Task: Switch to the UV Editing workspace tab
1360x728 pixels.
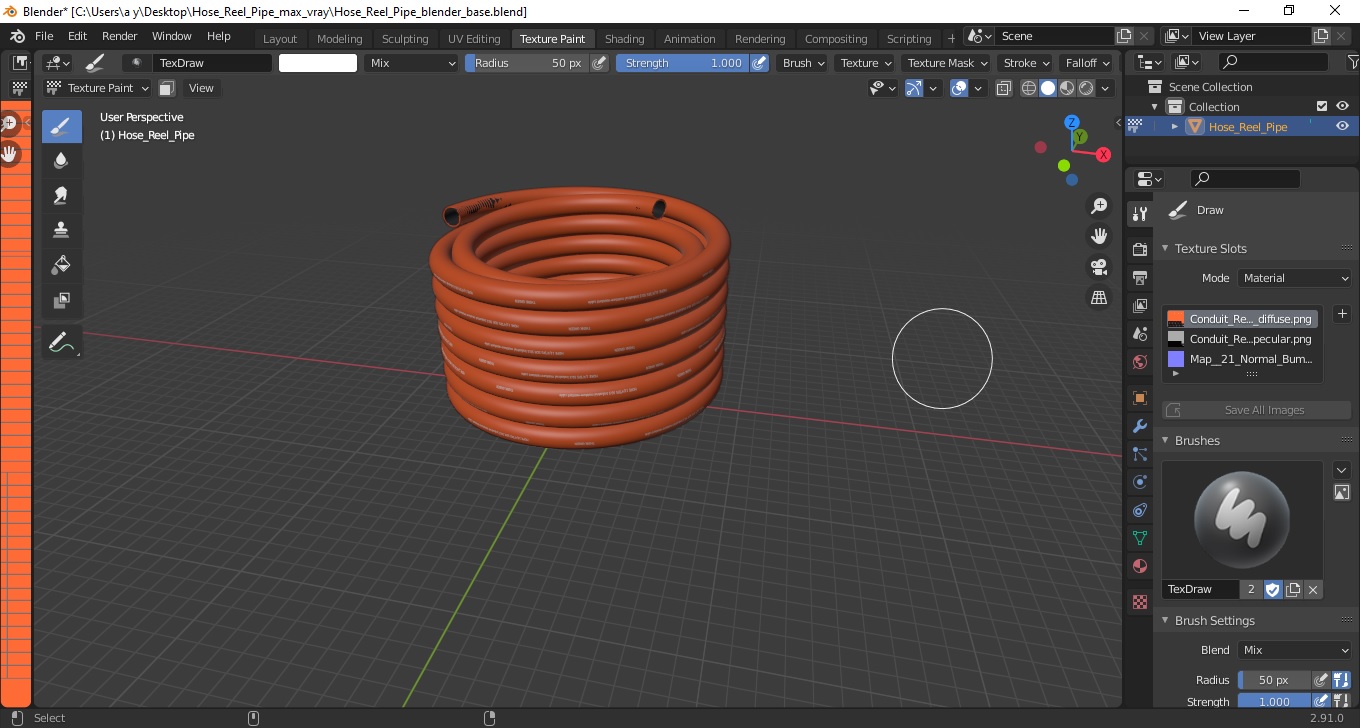Action: pos(474,39)
